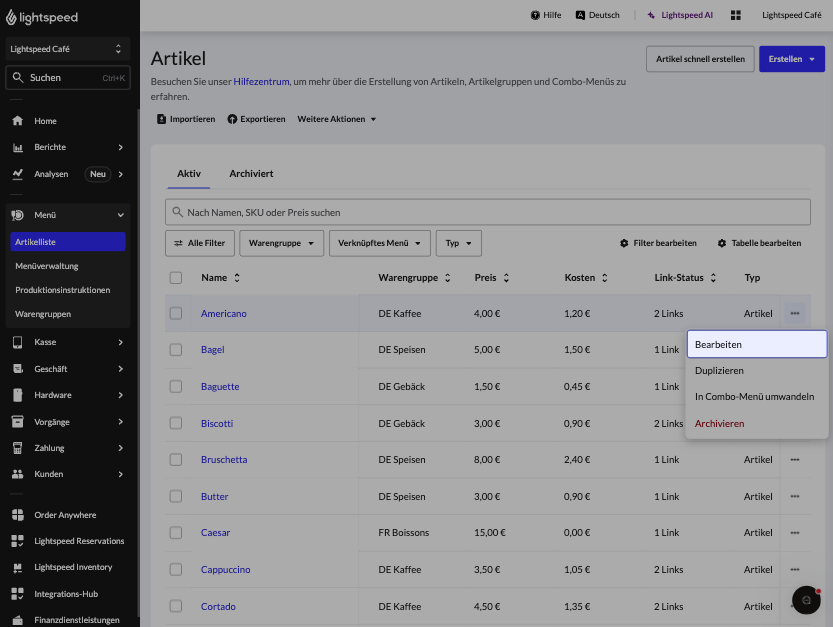Open the Hilfezentrum link
Screen dimensions: 833x627
(x=261, y=81)
